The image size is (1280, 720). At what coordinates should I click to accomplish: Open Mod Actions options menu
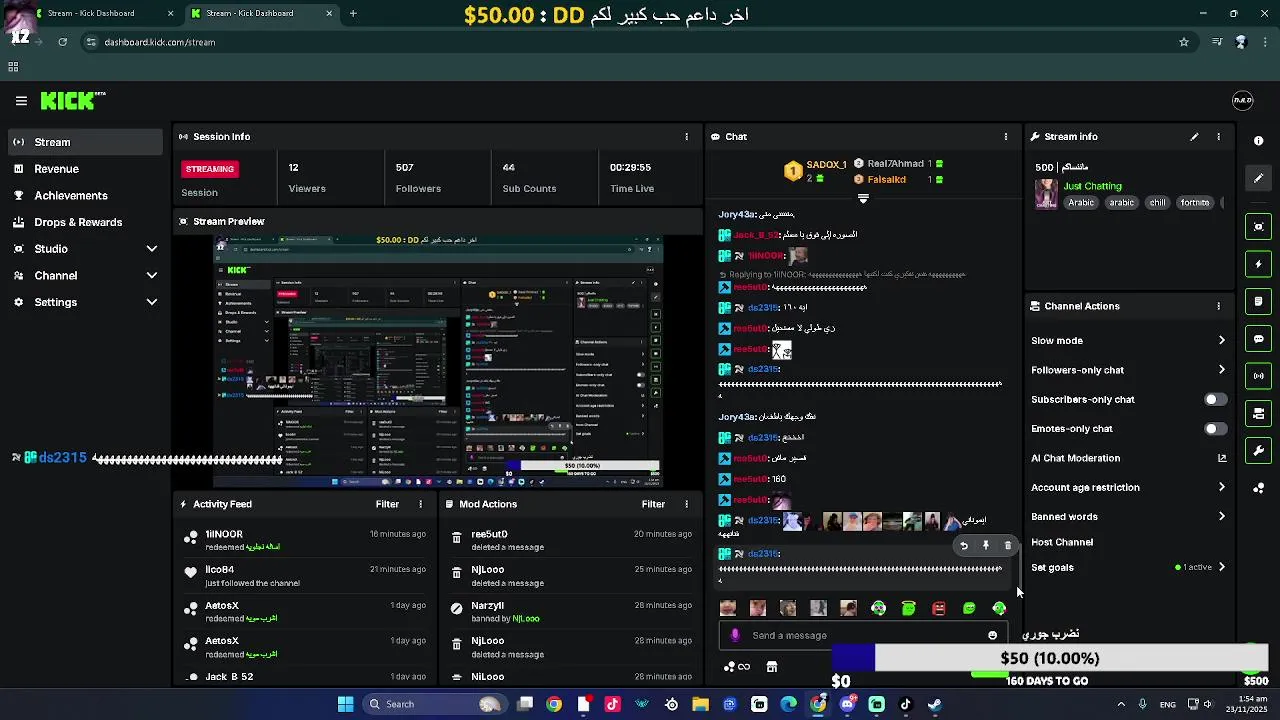[686, 504]
